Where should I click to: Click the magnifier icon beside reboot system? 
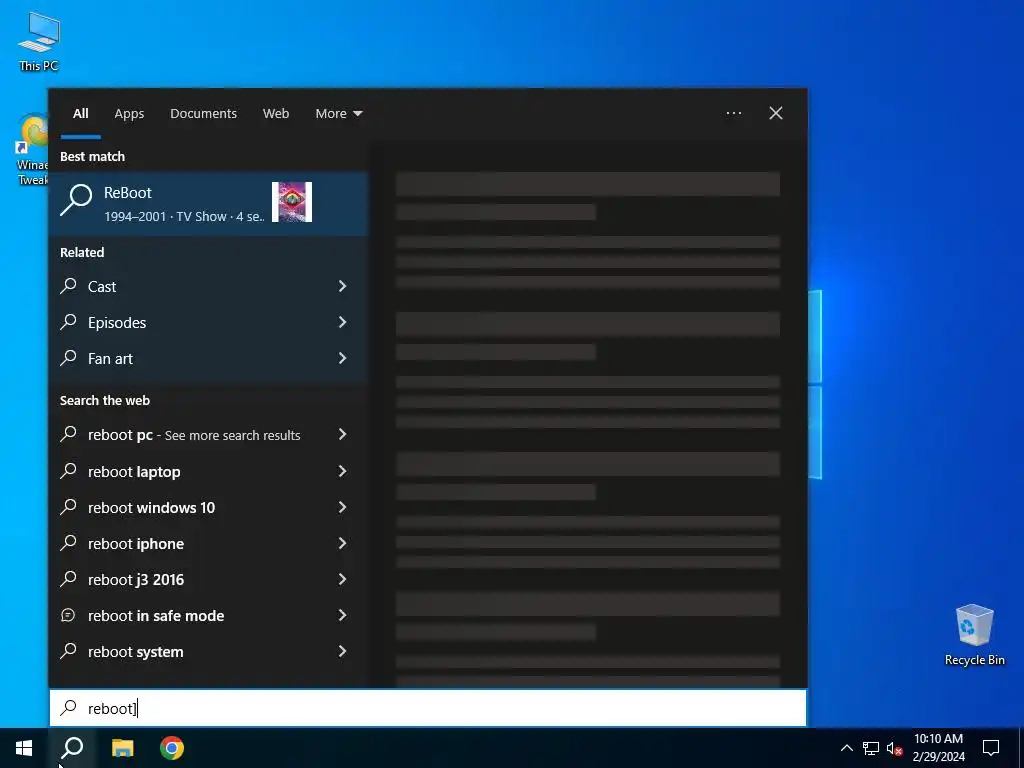69,650
